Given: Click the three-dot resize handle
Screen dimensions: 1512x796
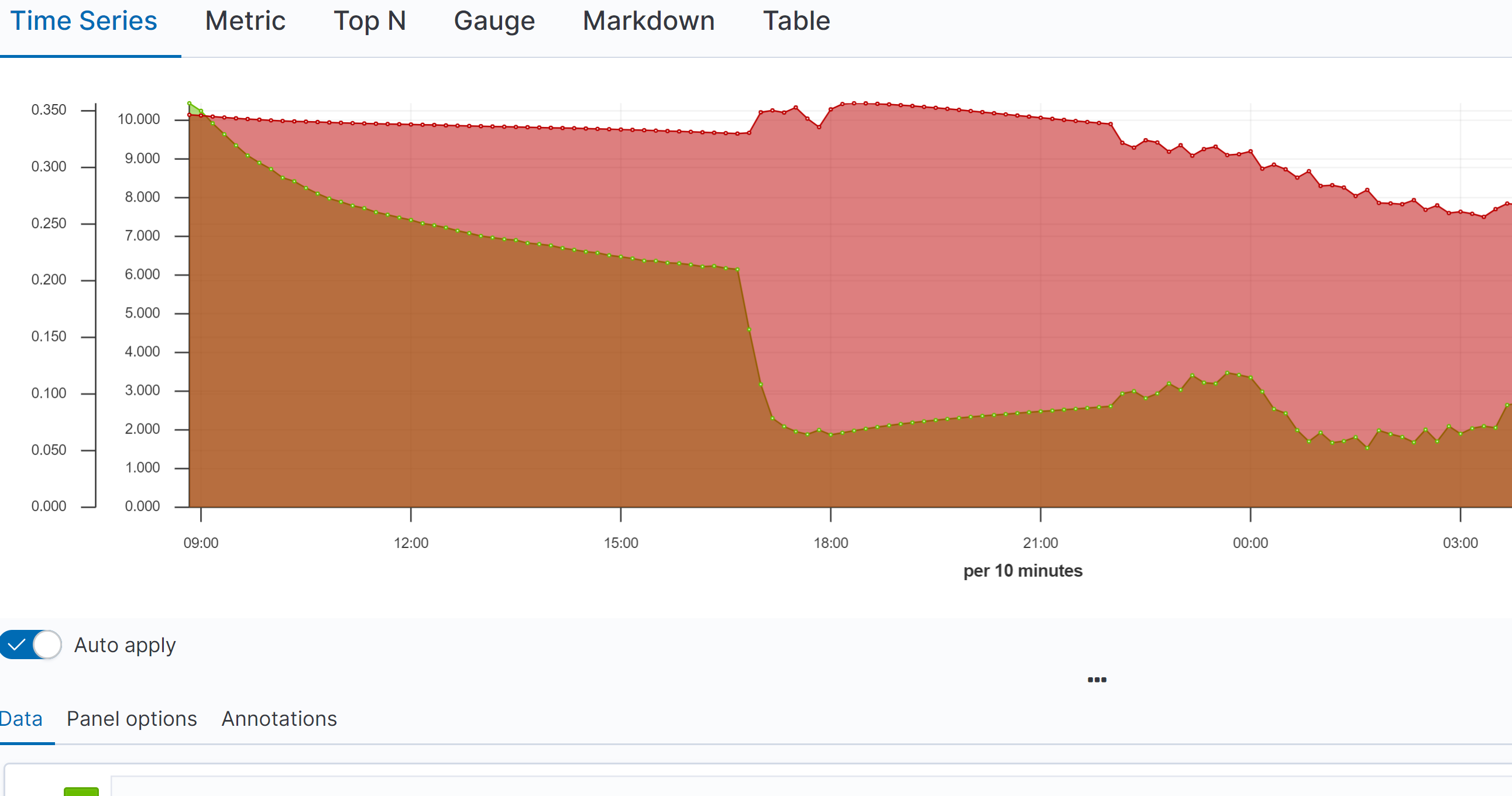Looking at the screenshot, I should [x=1097, y=680].
